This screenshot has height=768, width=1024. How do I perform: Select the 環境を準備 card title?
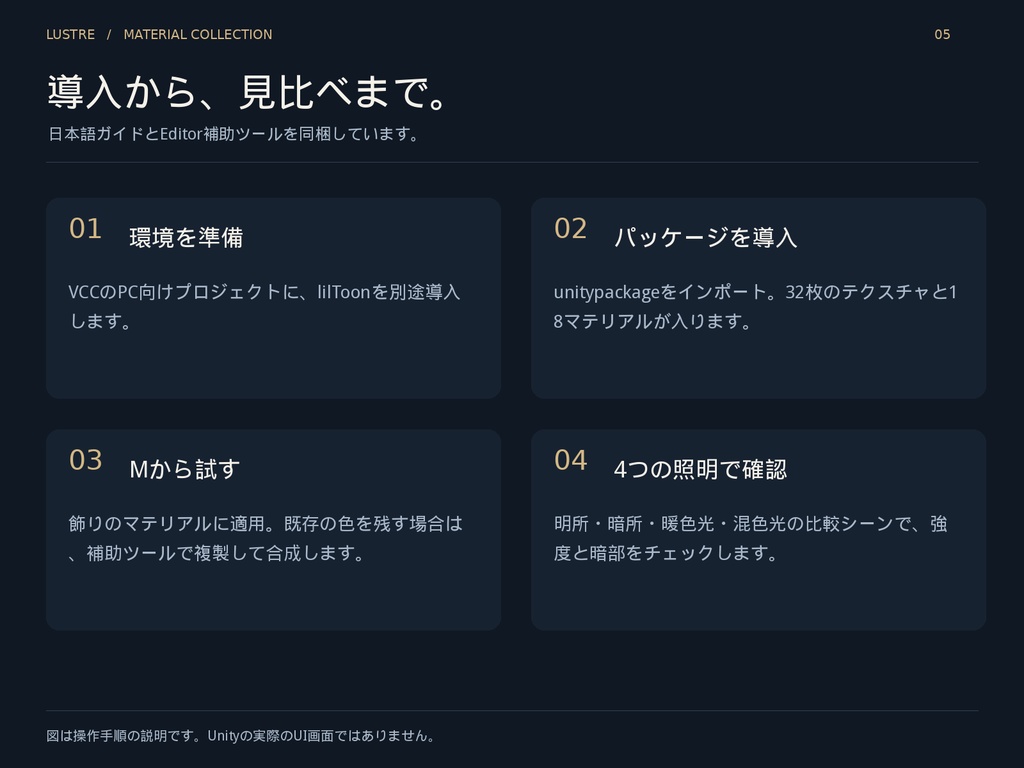click(186, 237)
